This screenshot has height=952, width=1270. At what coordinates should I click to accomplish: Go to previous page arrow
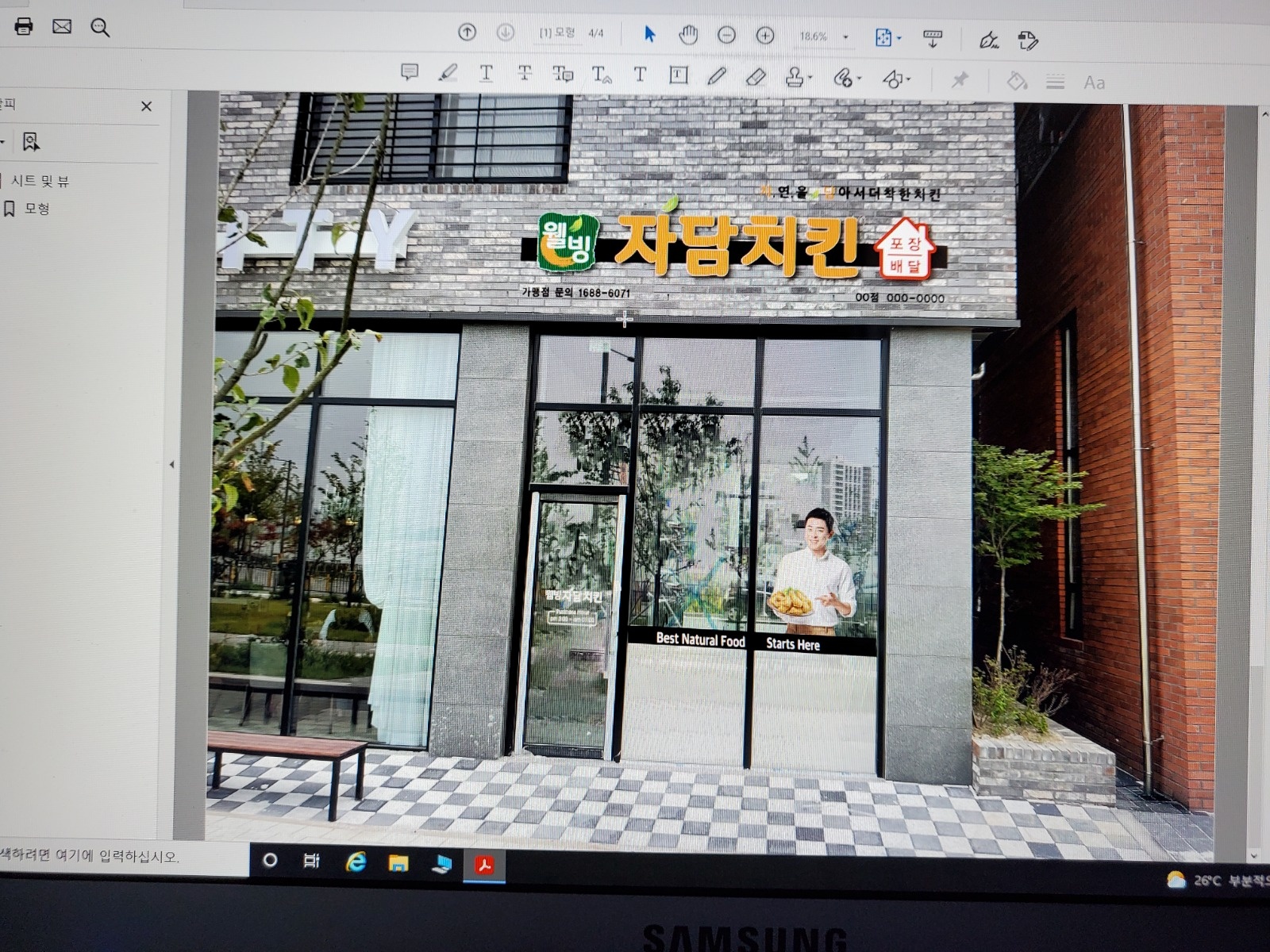(468, 33)
